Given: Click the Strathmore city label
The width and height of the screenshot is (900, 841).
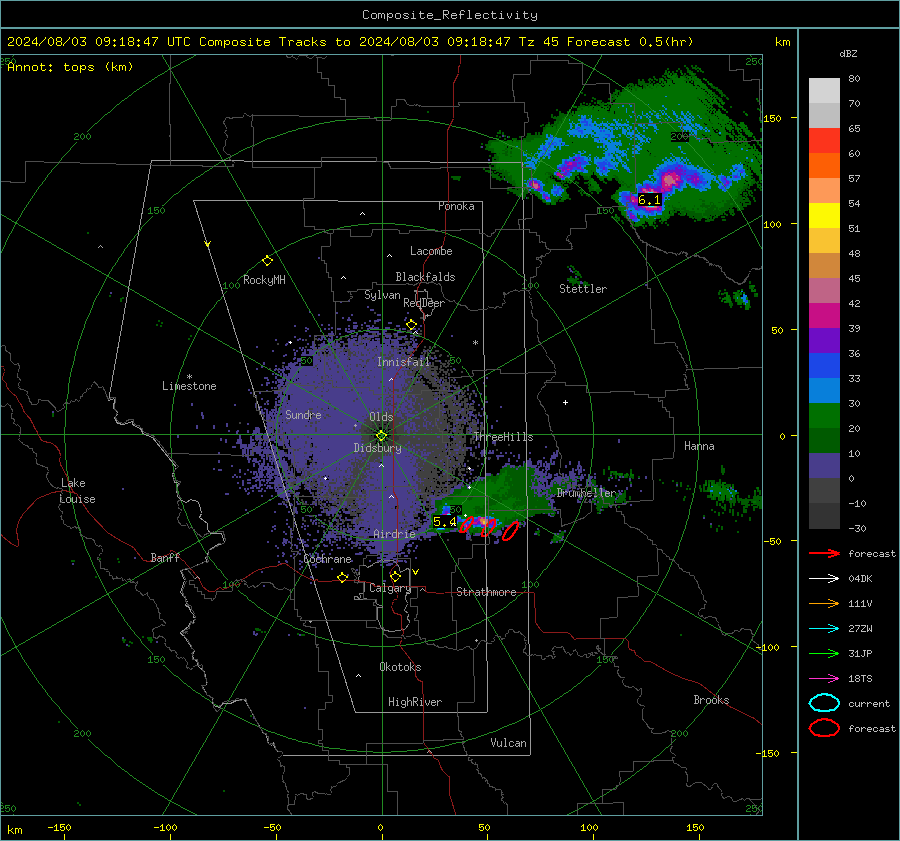Looking at the screenshot, I should [x=486, y=592].
